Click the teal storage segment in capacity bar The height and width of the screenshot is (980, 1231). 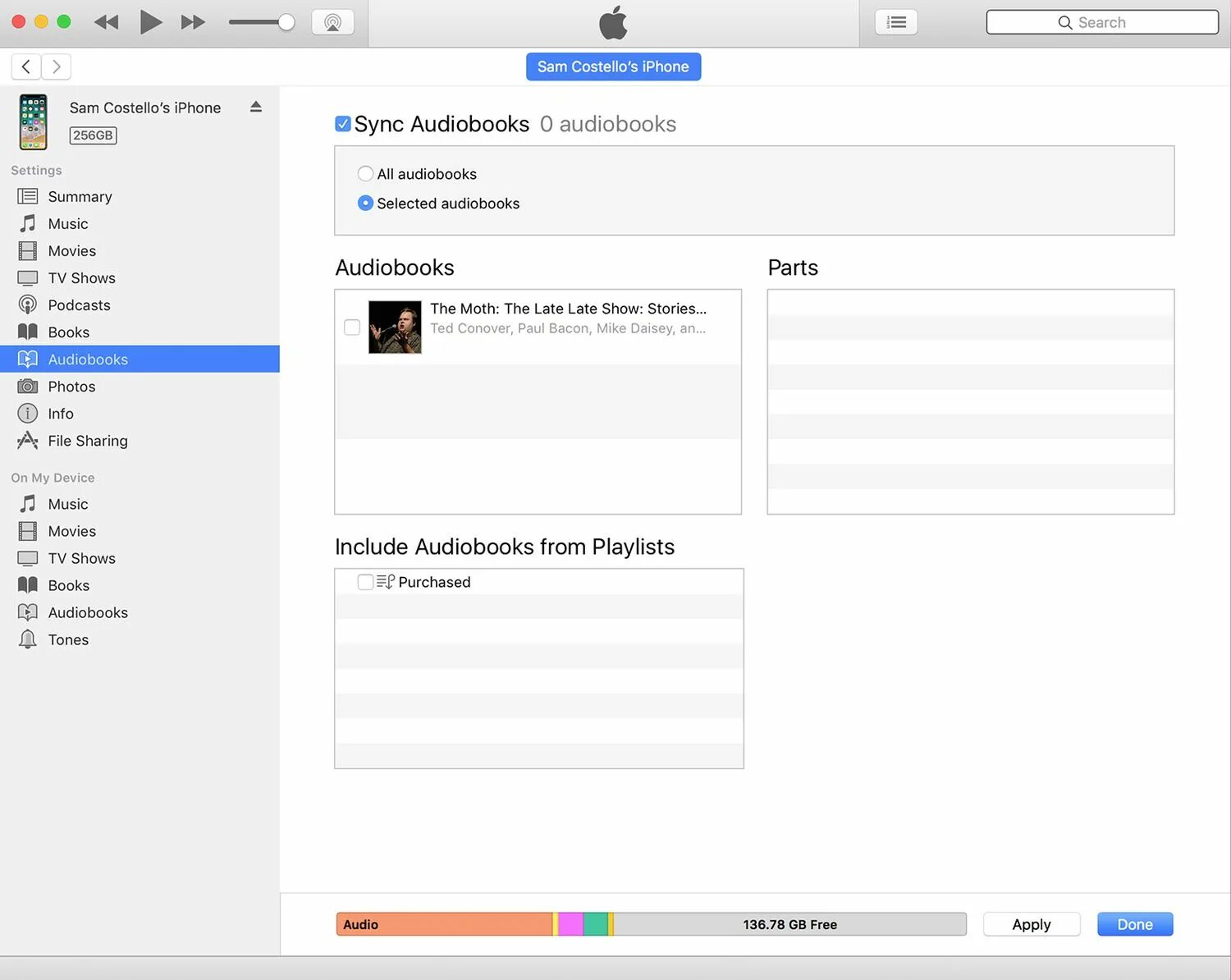click(596, 924)
